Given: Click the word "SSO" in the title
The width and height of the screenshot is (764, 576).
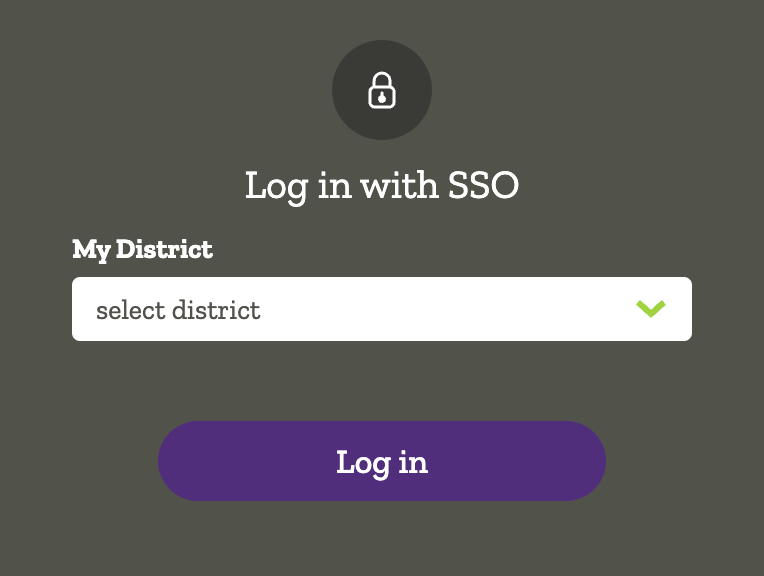Looking at the screenshot, I should 478,186.
